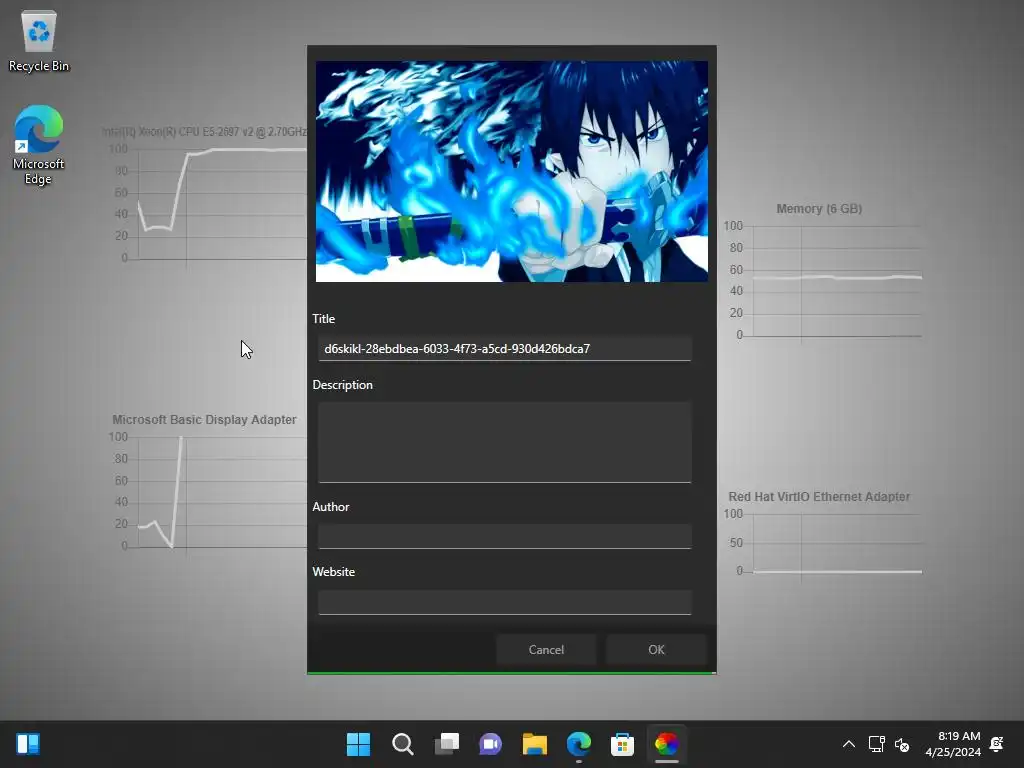Open Microsoft Edge desktop shortcut
The image size is (1024, 768).
click(39, 145)
